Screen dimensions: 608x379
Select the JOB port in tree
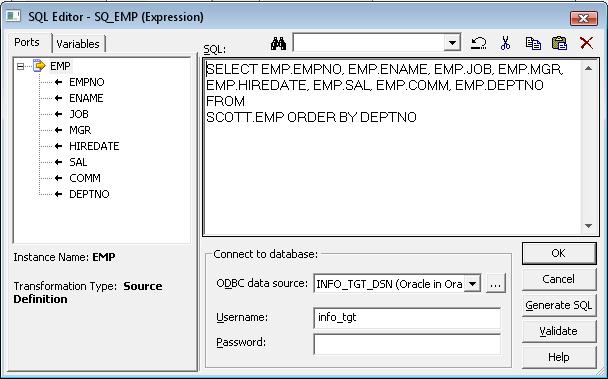(79, 114)
